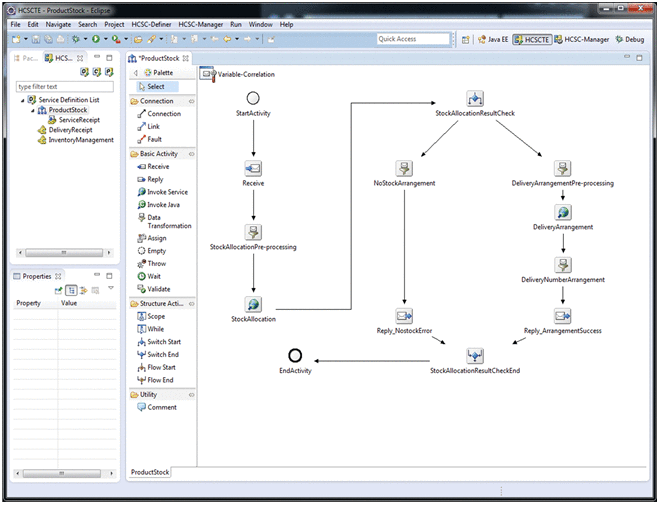The image size is (660, 505).
Task: Select the EndActivity circle node
Action: tap(294, 355)
